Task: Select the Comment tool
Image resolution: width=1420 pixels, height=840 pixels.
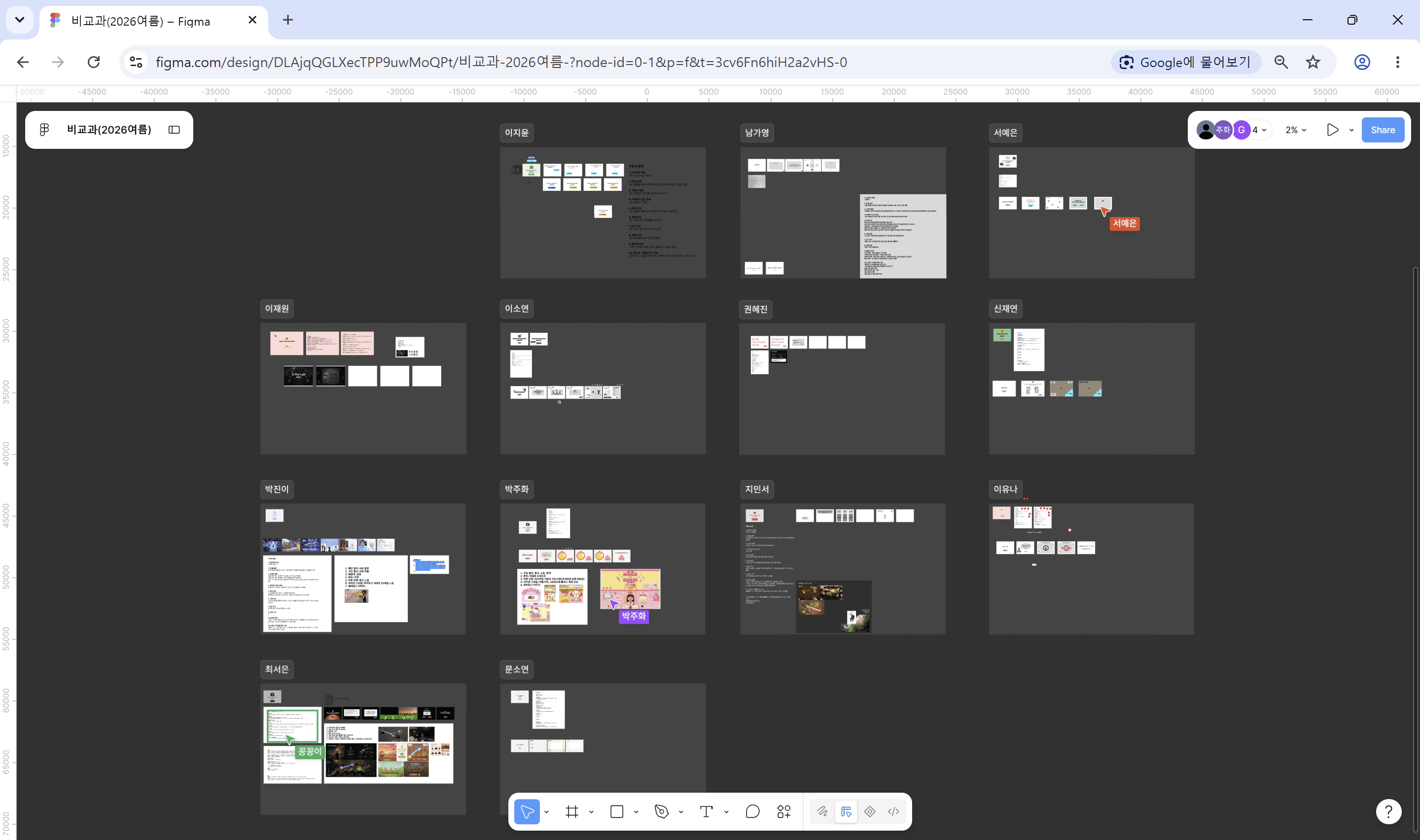Action: [753, 812]
